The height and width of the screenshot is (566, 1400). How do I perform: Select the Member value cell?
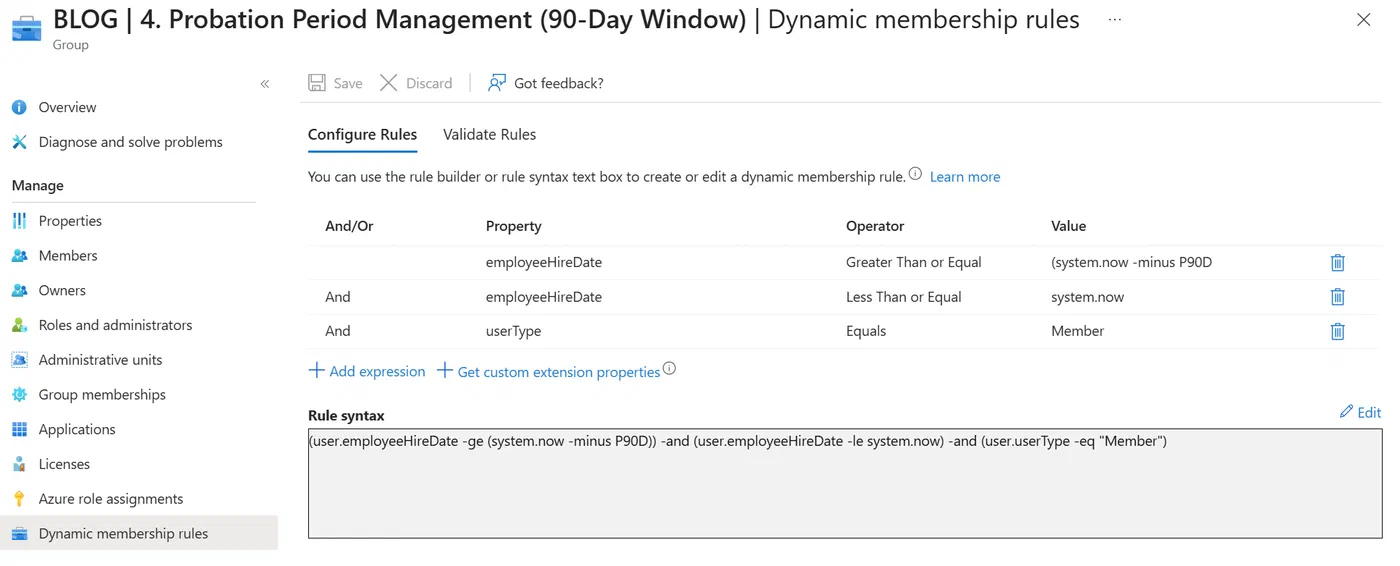pos(1078,331)
